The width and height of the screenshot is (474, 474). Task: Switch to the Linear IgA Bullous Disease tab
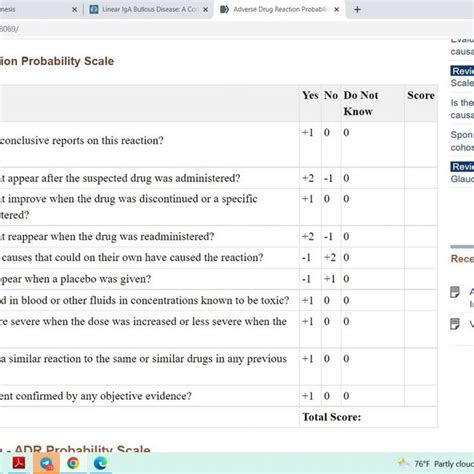pyautogui.click(x=148, y=9)
